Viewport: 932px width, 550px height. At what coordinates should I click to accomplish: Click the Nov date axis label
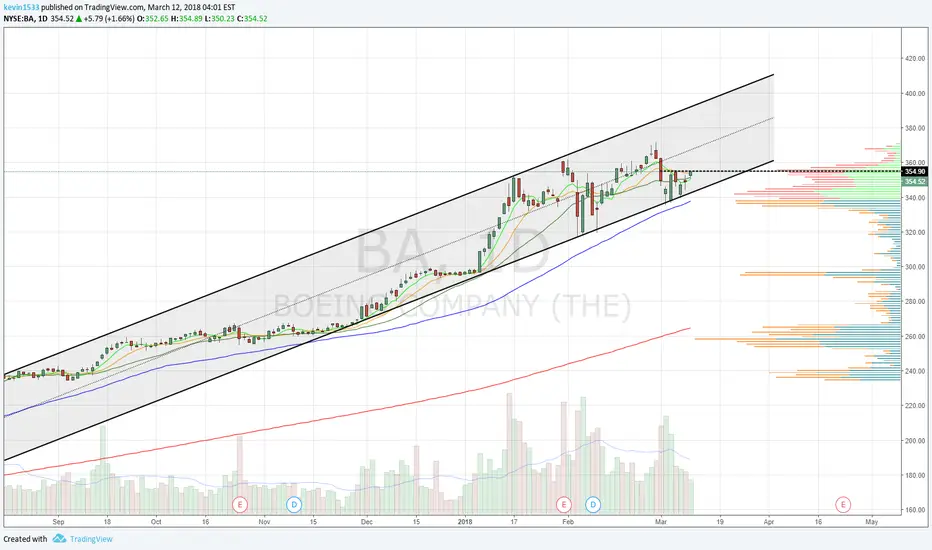[264, 522]
